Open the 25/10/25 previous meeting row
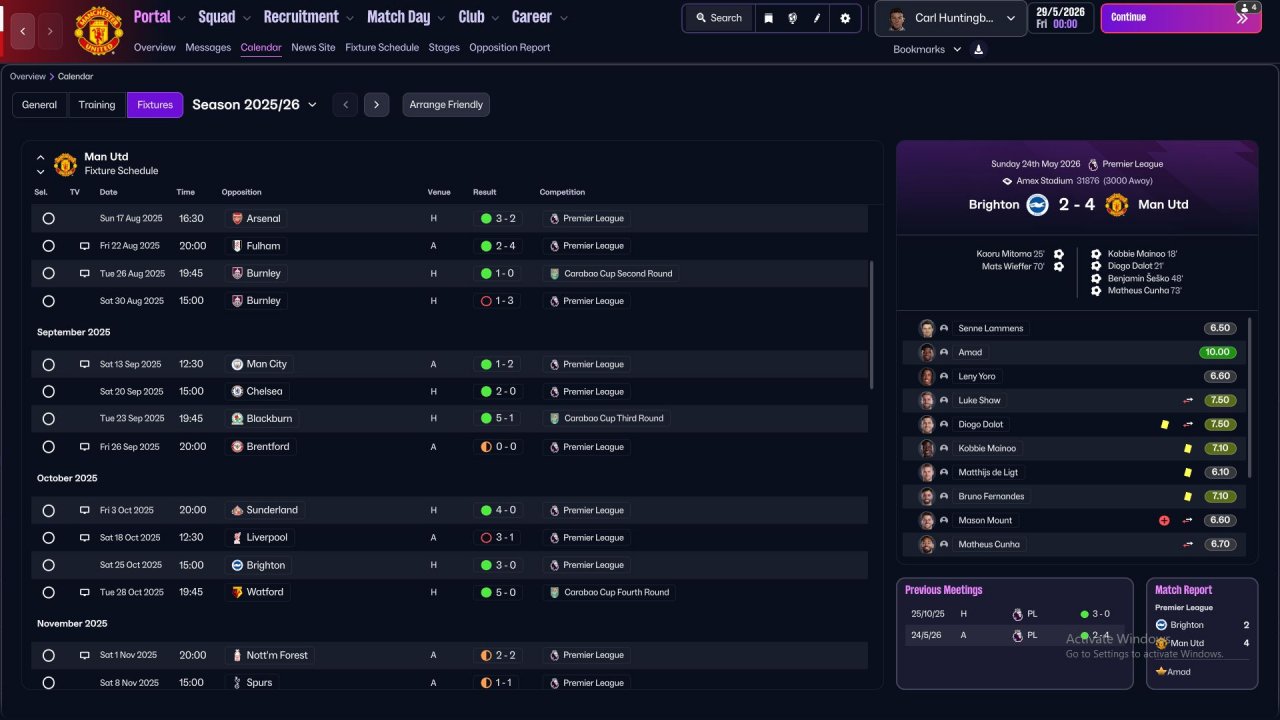Screen dimensions: 1280x720 point(1014,614)
